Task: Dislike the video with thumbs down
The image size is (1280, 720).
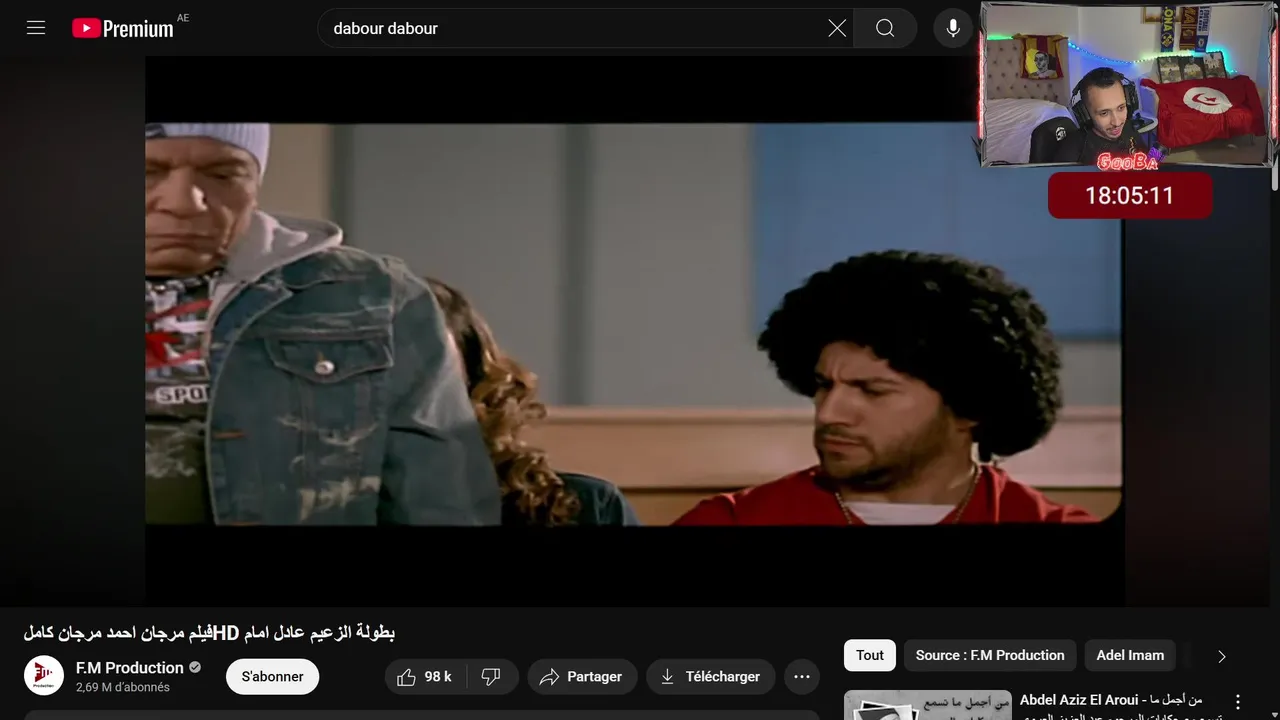Action: 491,677
